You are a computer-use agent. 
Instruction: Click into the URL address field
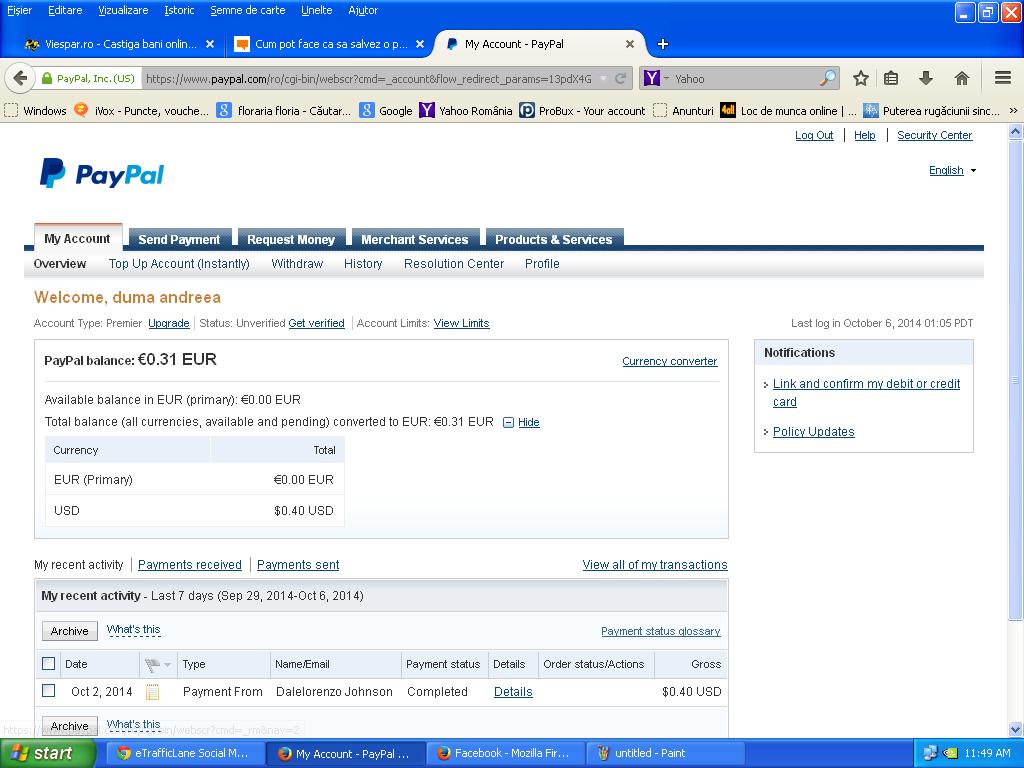pyautogui.click(x=369, y=78)
